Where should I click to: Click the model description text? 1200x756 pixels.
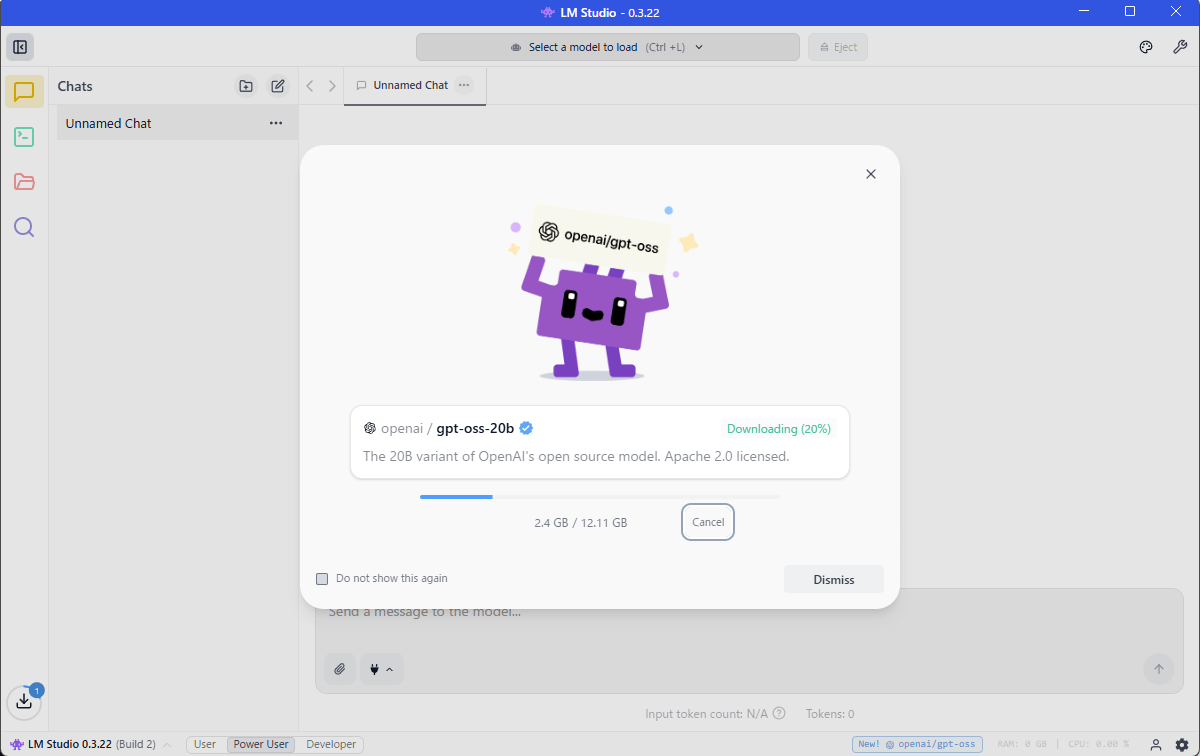[576, 456]
